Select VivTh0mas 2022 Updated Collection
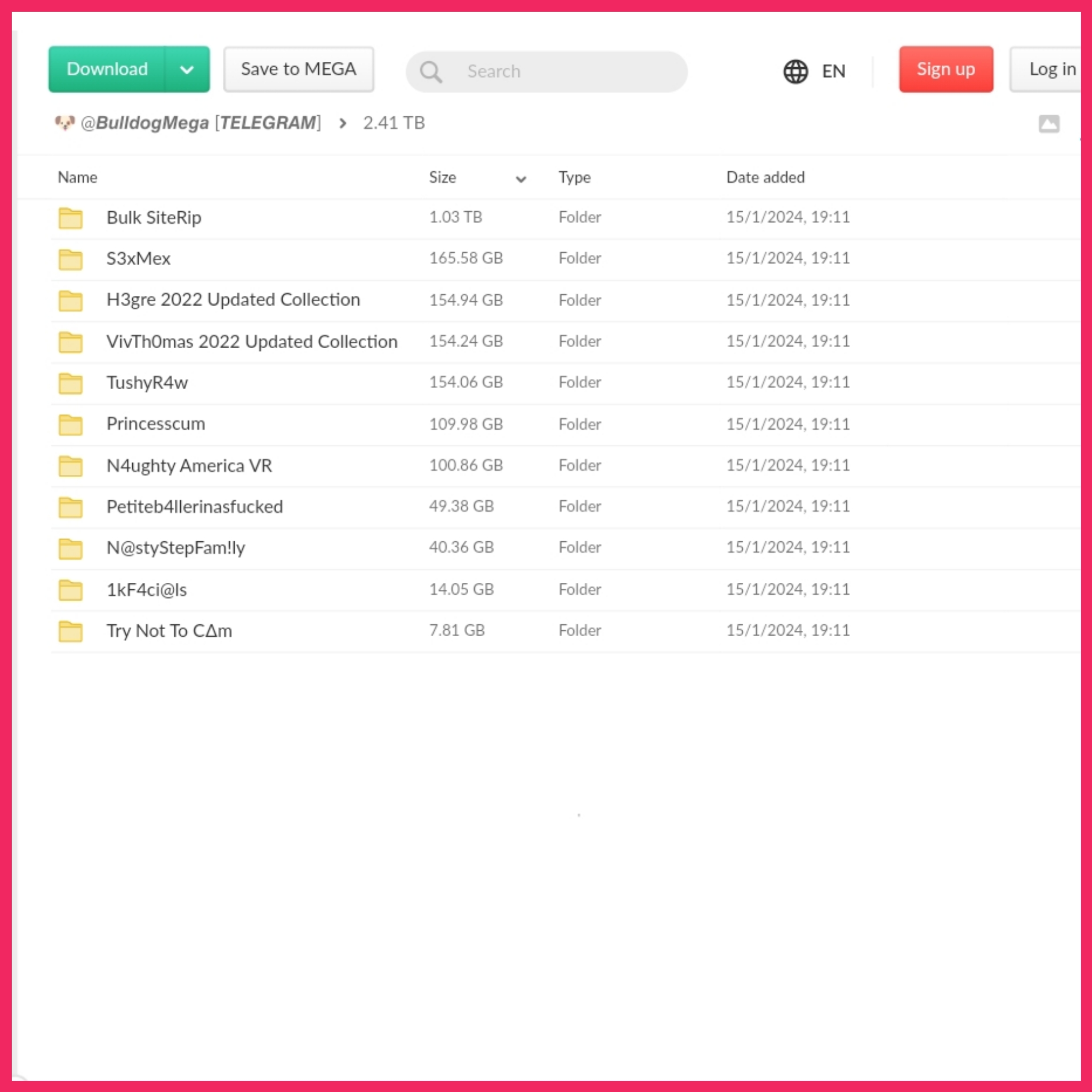1092x1092 pixels. (252, 341)
